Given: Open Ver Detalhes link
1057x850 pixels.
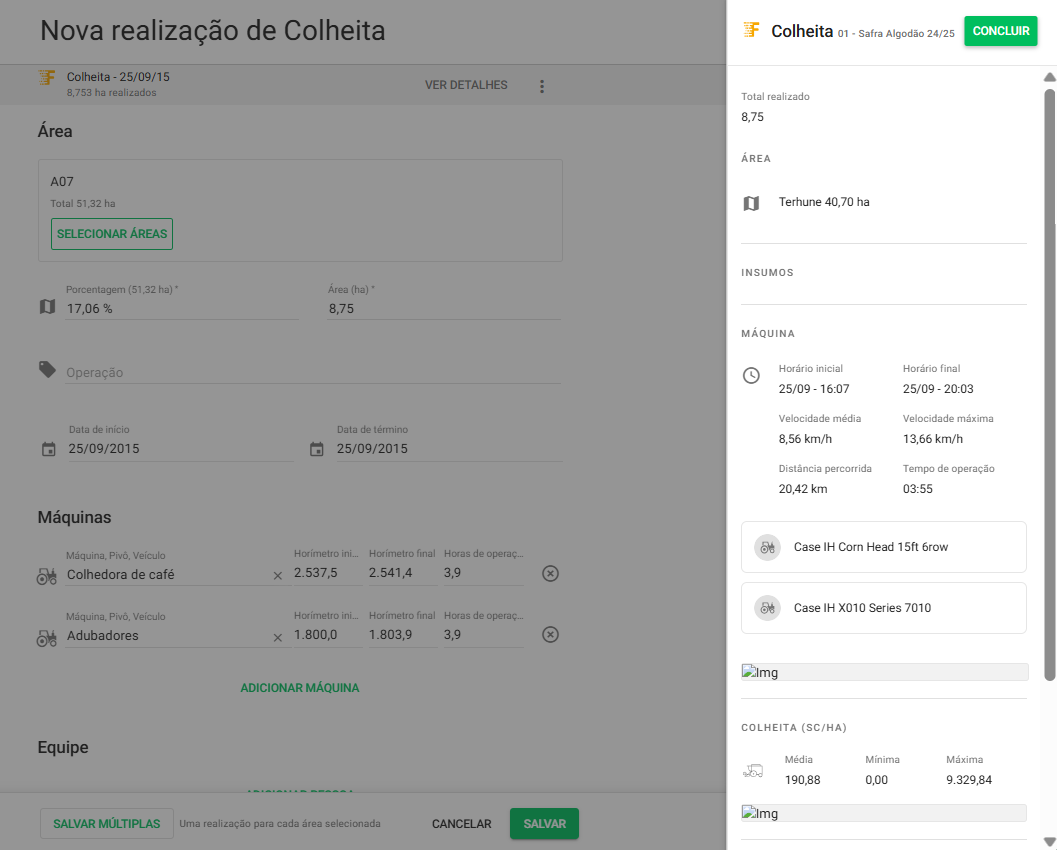Looking at the screenshot, I should click(x=466, y=85).
